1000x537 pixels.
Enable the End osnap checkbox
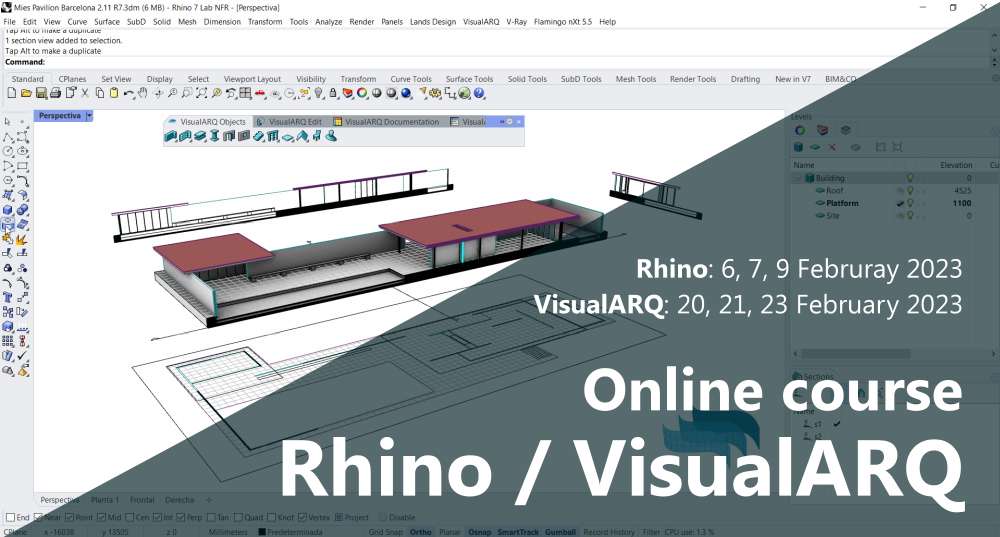coord(9,518)
